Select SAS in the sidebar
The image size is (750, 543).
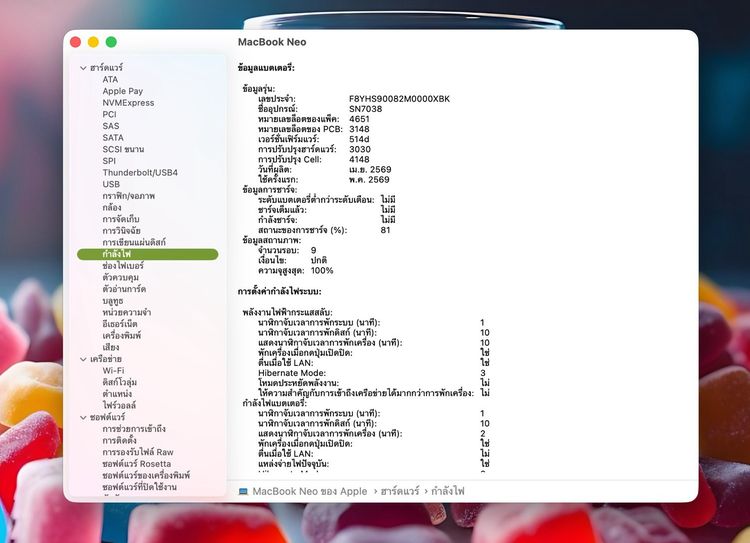110,126
